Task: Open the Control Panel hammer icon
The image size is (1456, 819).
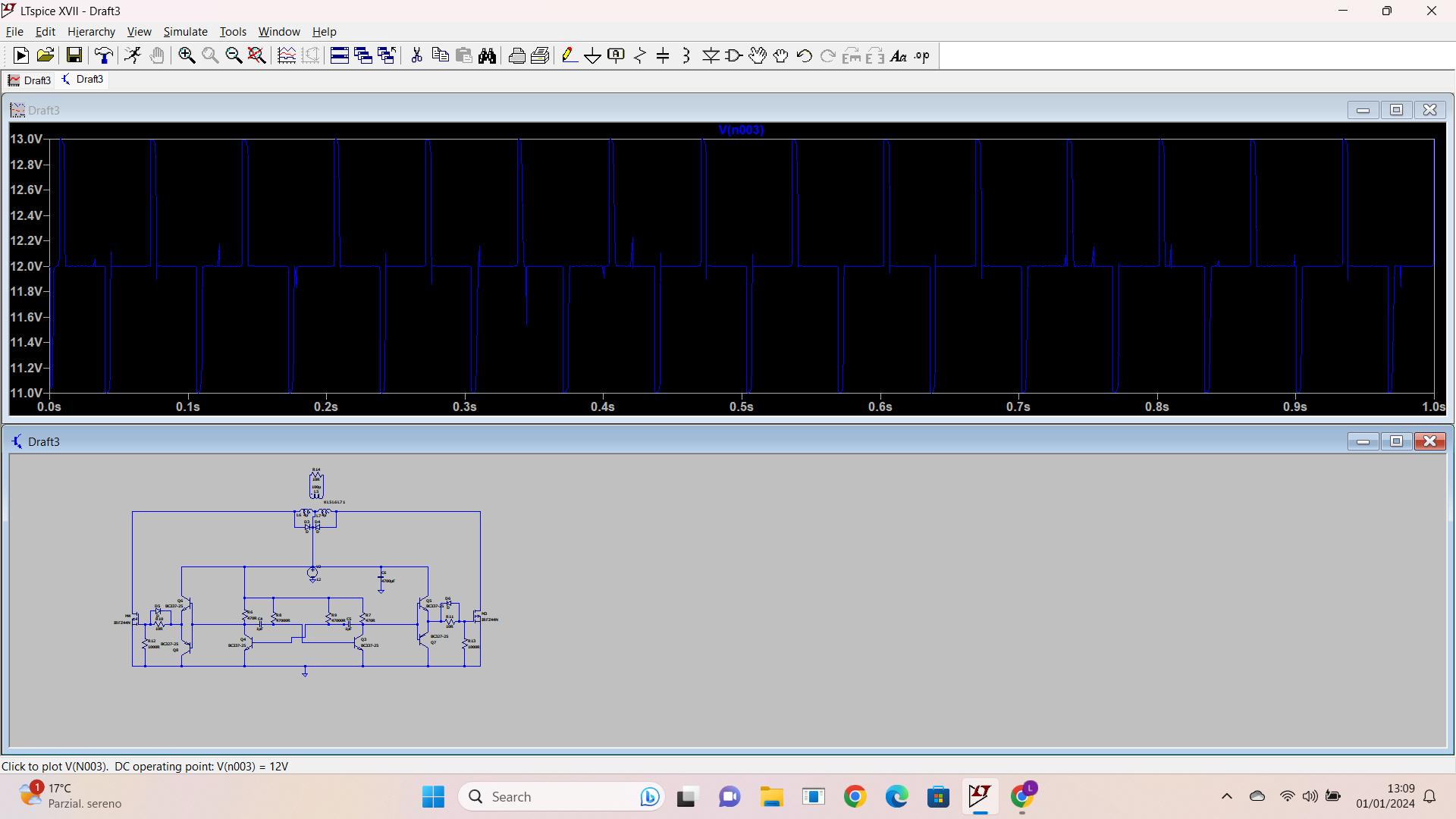Action: click(103, 55)
